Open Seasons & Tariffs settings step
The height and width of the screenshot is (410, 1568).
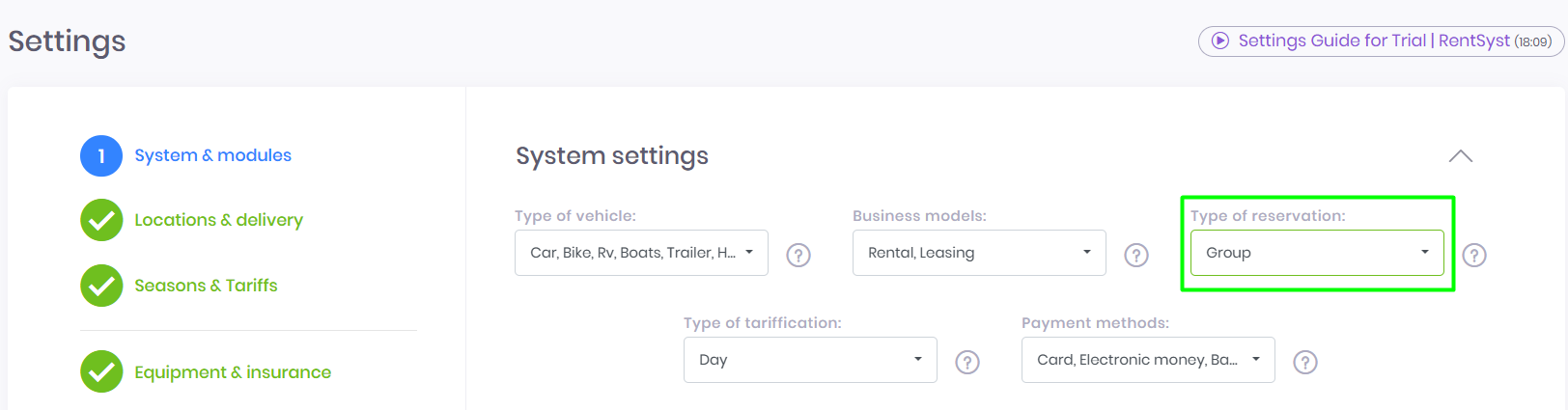pyautogui.click(x=206, y=286)
